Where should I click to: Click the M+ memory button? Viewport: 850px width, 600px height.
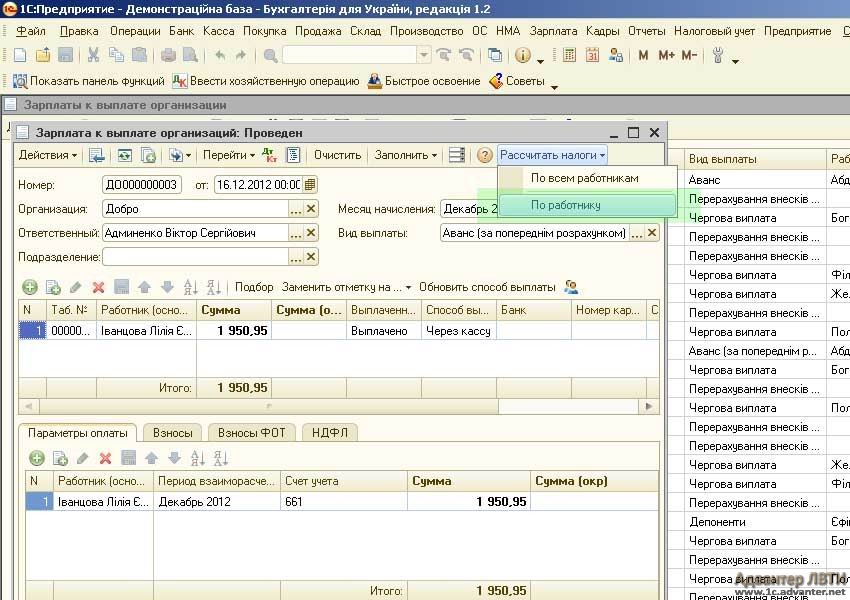tap(666, 55)
